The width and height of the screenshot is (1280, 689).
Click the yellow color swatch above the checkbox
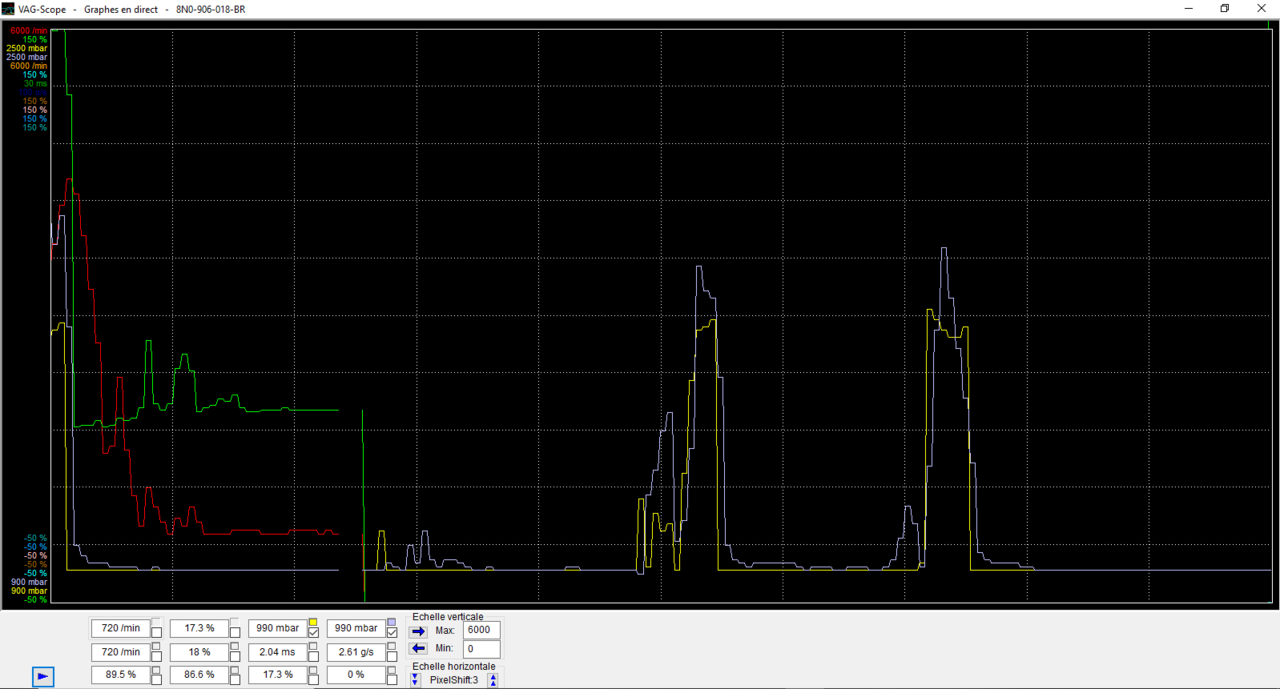click(x=313, y=622)
